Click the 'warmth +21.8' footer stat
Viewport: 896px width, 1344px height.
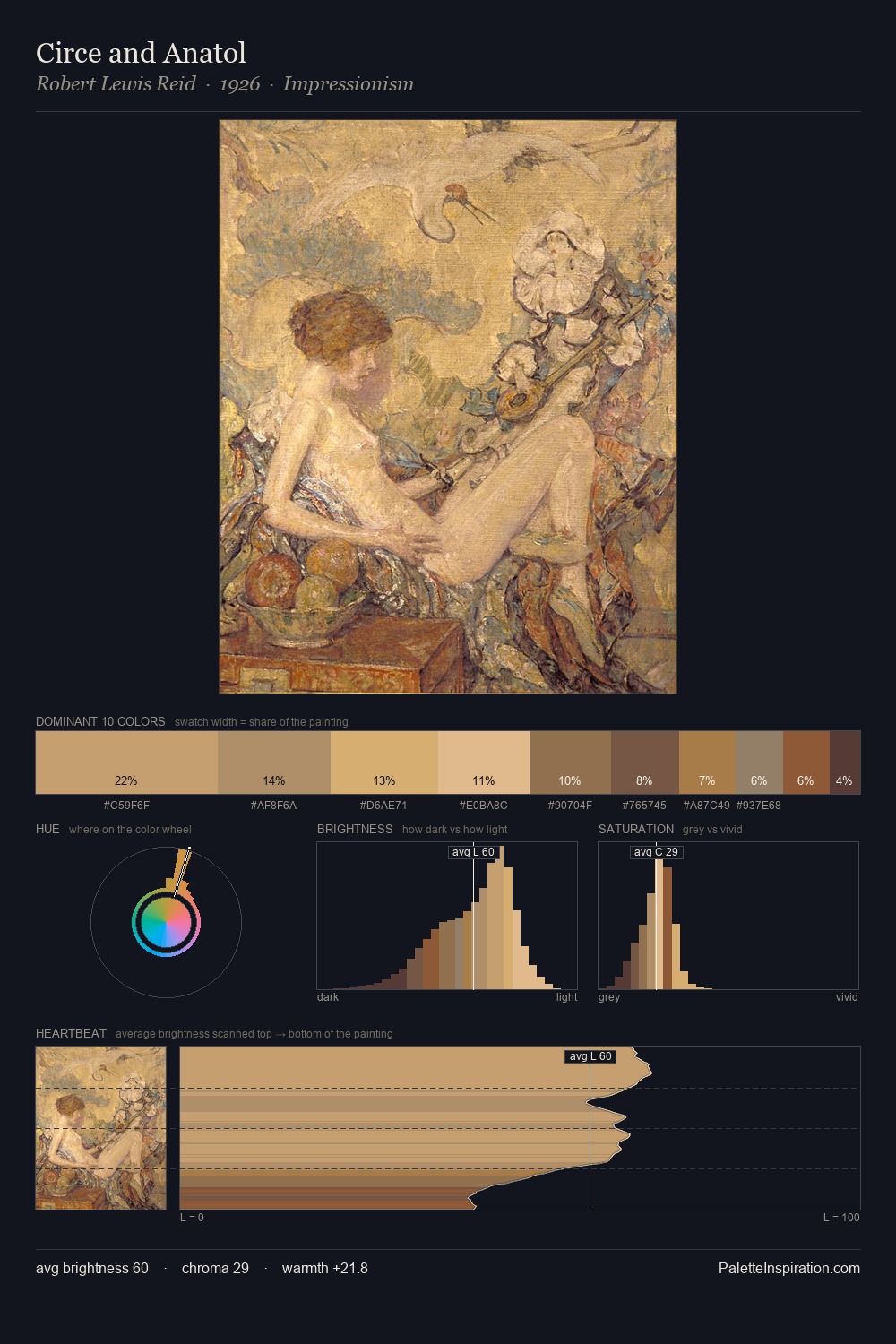325,1268
